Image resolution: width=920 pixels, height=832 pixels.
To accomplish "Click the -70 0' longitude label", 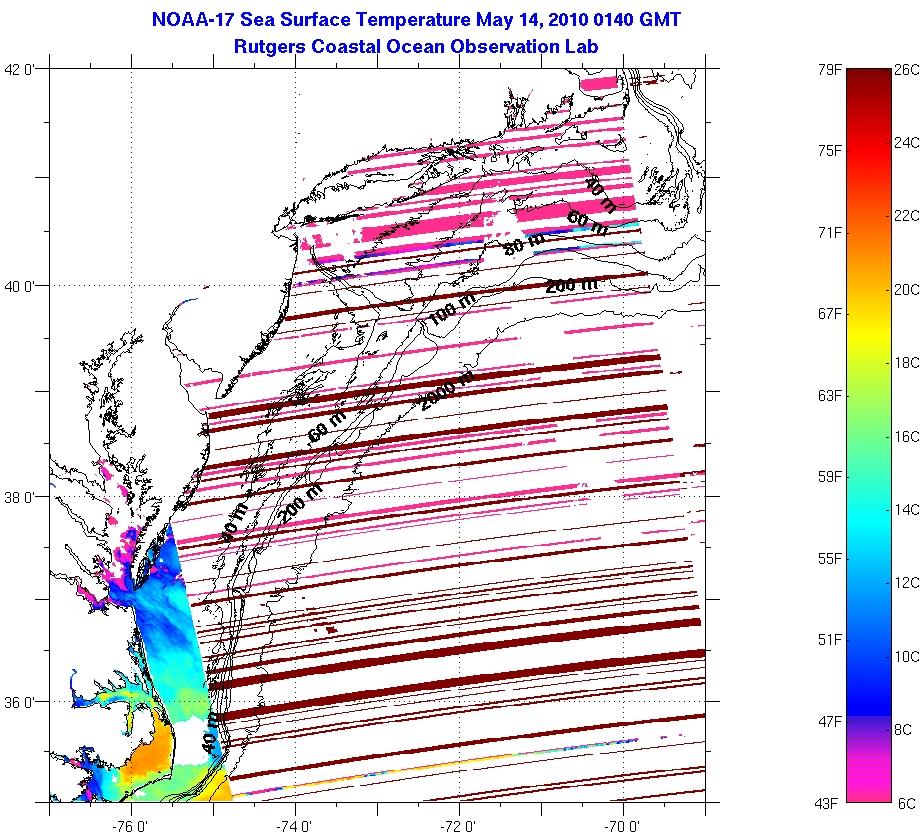I will pos(623,826).
